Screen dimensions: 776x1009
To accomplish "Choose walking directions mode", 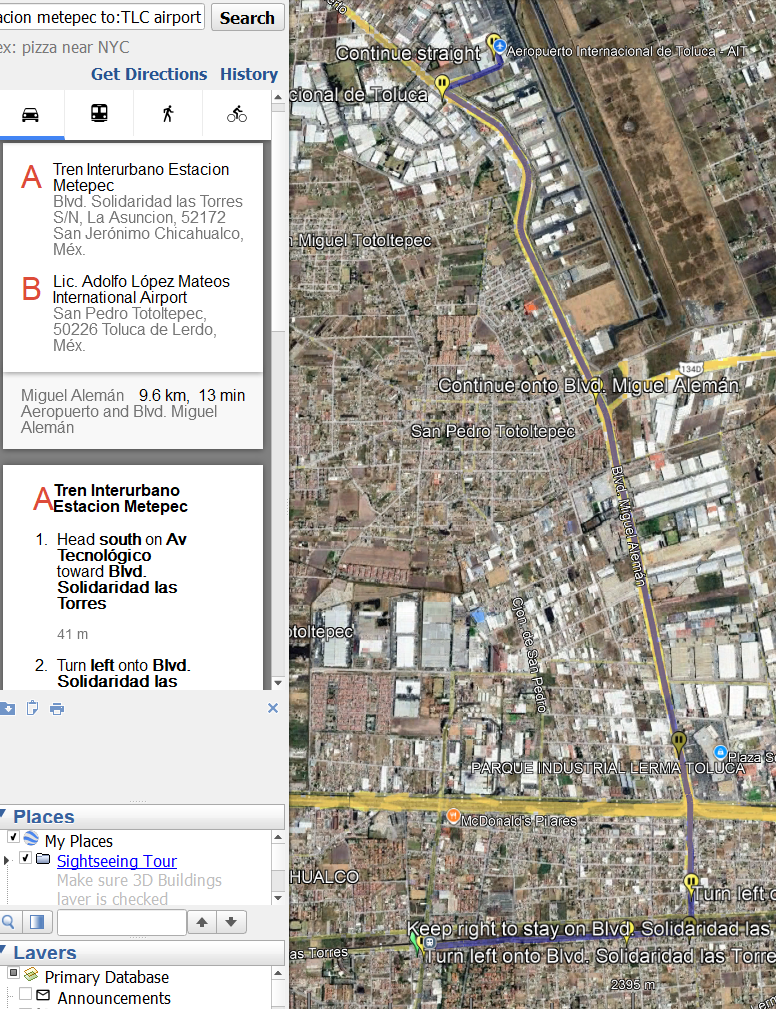I will [x=168, y=114].
